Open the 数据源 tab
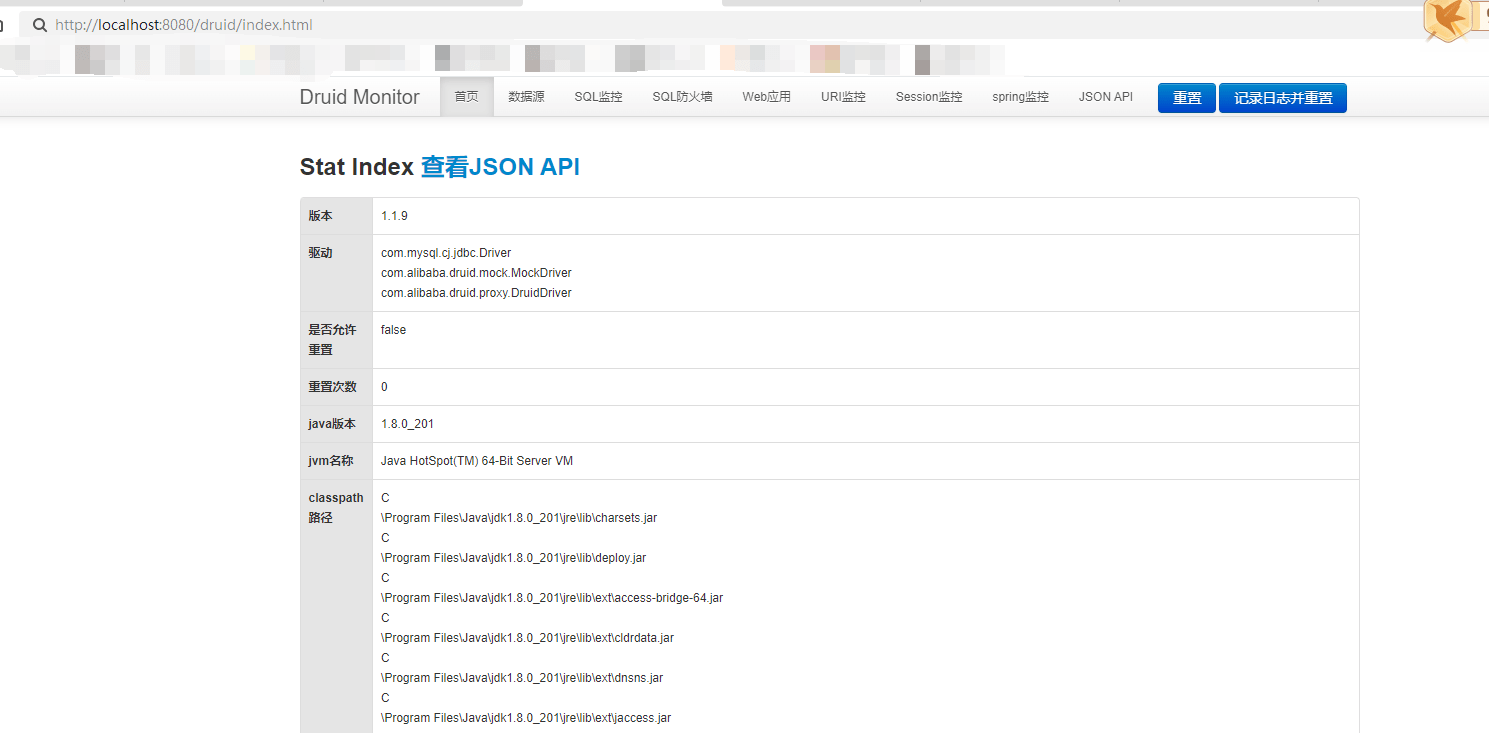Image resolution: width=1489 pixels, height=733 pixels. tap(526, 97)
